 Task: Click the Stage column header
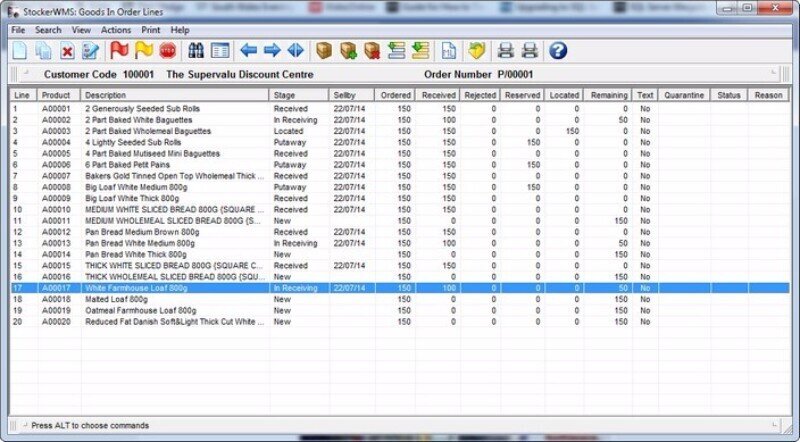[298, 95]
